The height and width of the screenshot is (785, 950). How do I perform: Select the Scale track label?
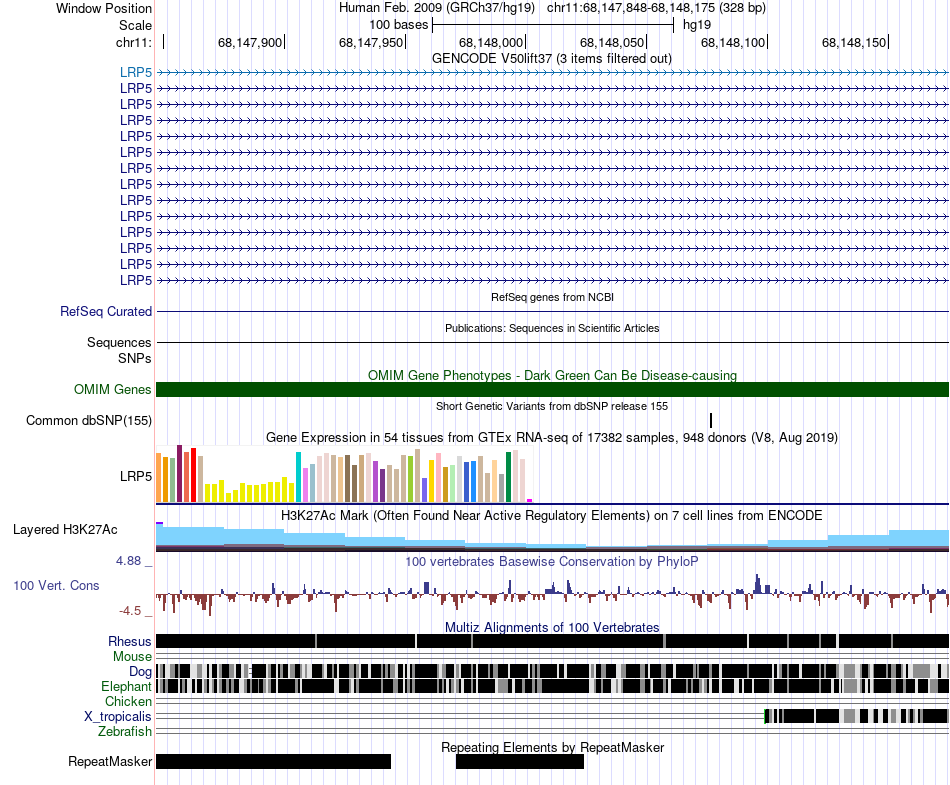pyautogui.click(x=135, y=25)
